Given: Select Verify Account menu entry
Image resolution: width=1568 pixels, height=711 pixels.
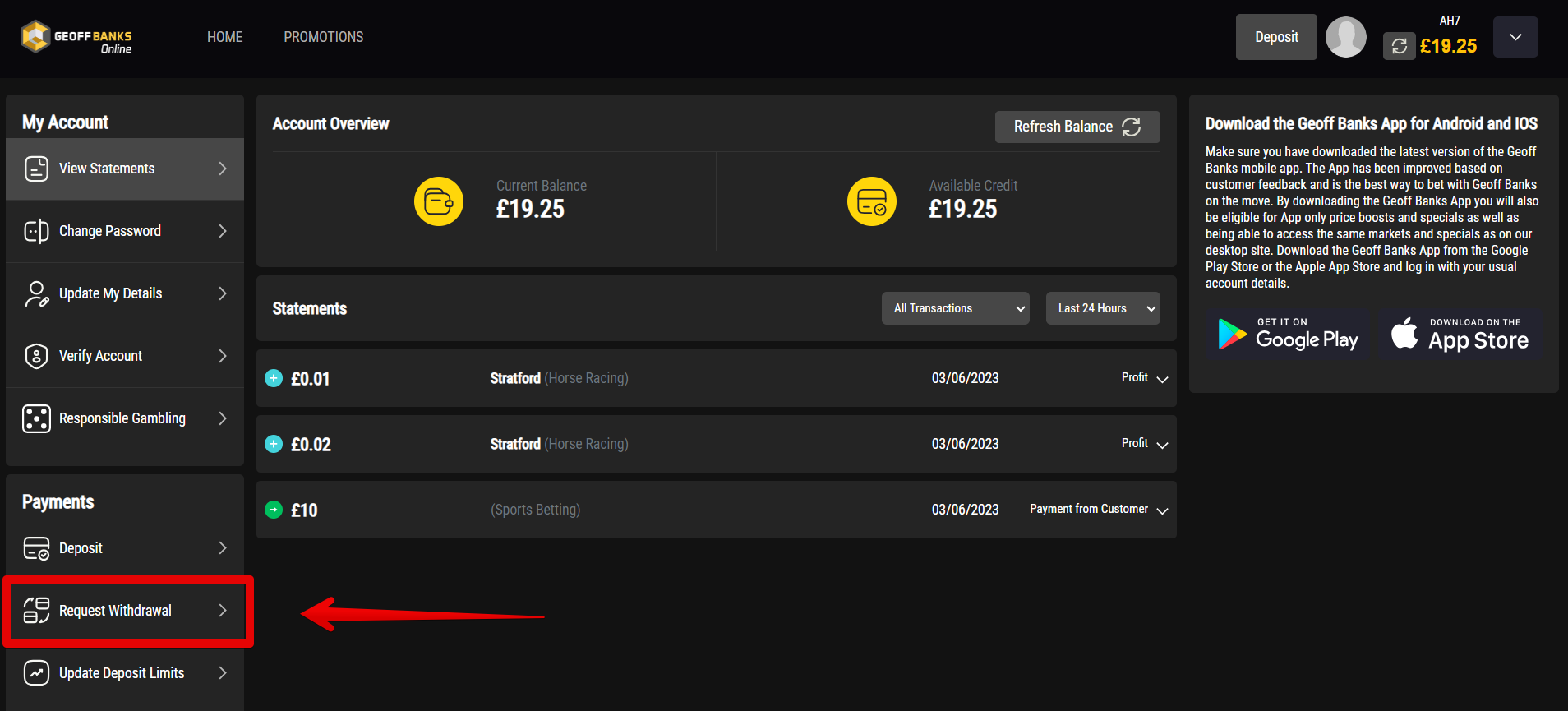Looking at the screenshot, I should coord(125,356).
